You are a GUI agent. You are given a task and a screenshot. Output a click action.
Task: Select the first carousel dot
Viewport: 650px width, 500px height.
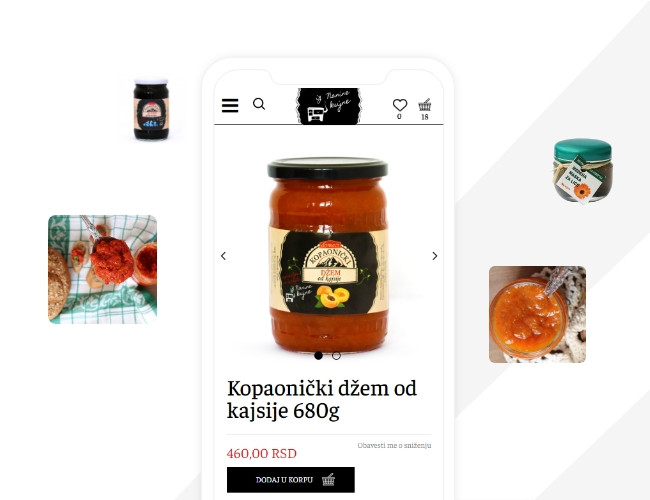pyautogui.click(x=318, y=355)
